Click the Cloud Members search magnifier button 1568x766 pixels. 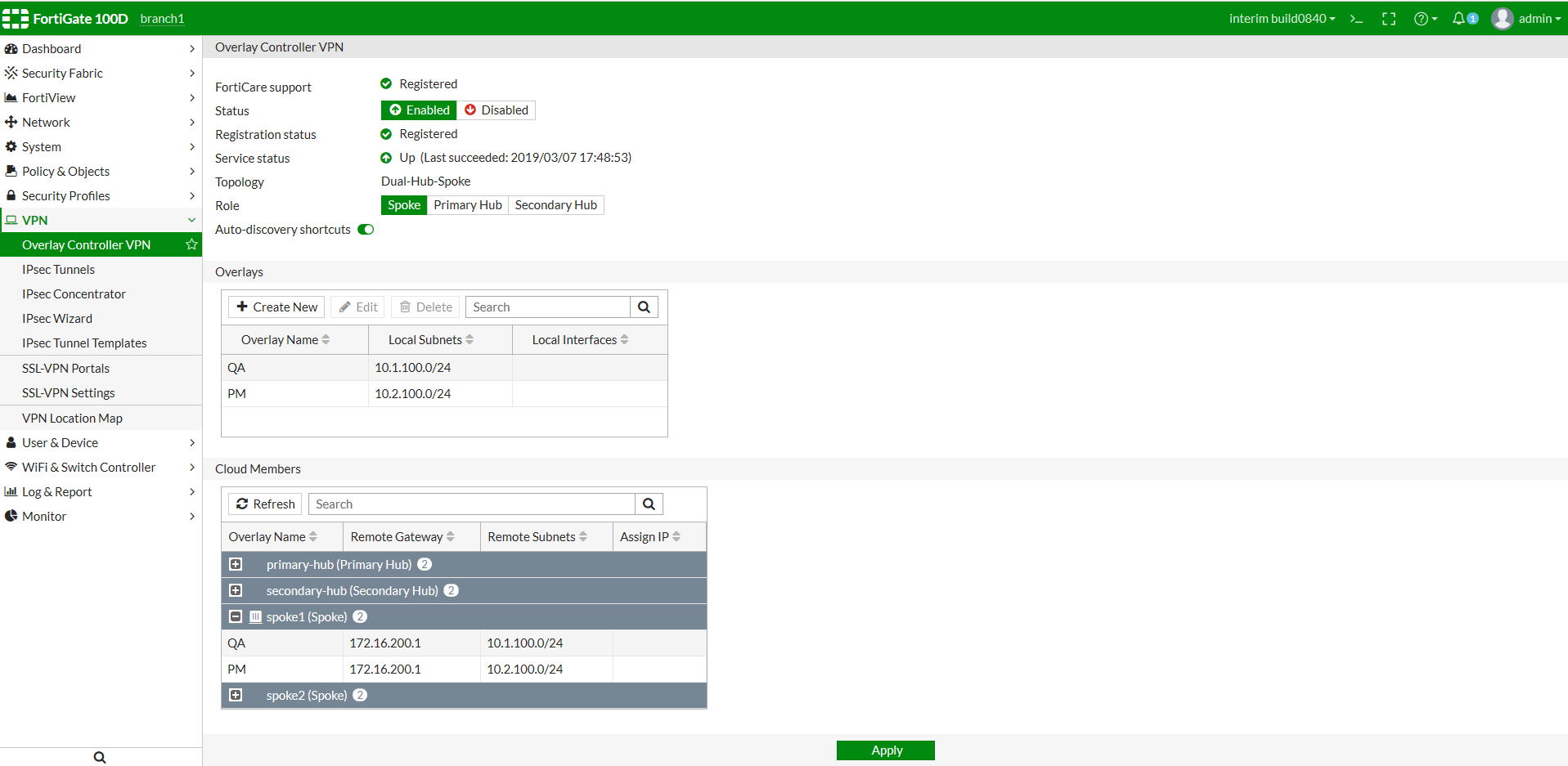click(649, 504)
